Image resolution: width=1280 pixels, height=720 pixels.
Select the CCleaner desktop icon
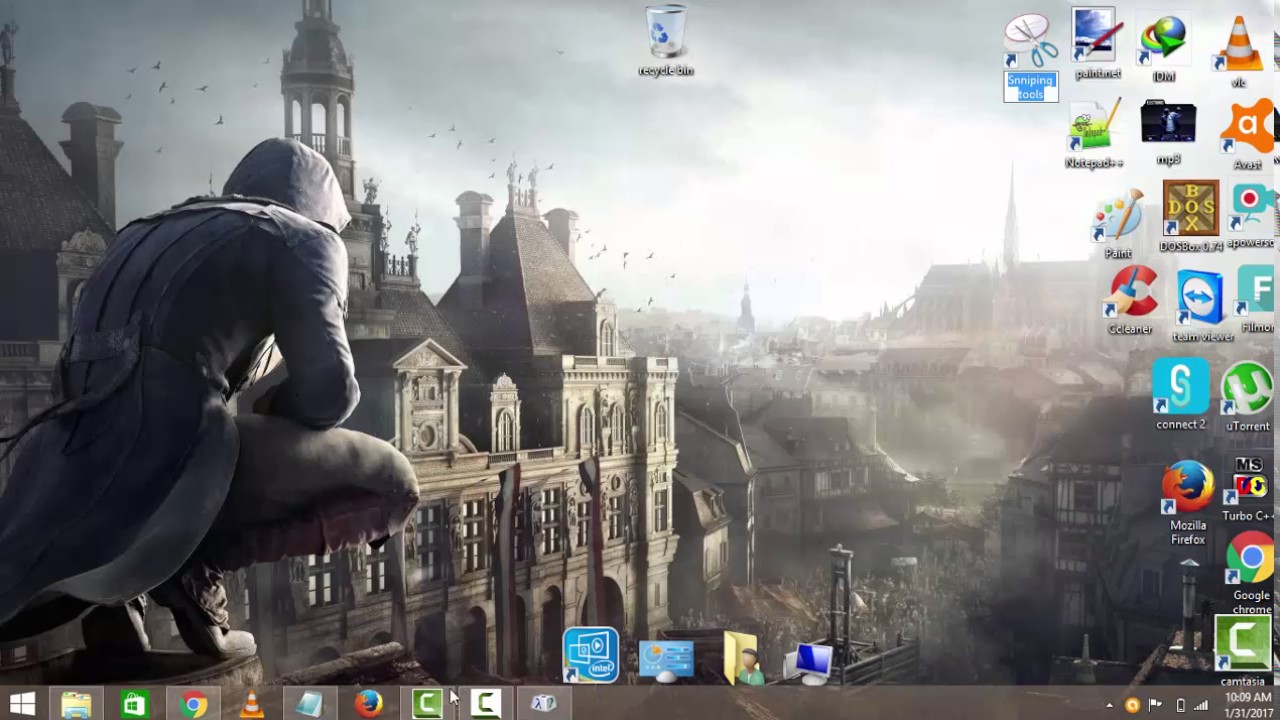[1130, 299]
